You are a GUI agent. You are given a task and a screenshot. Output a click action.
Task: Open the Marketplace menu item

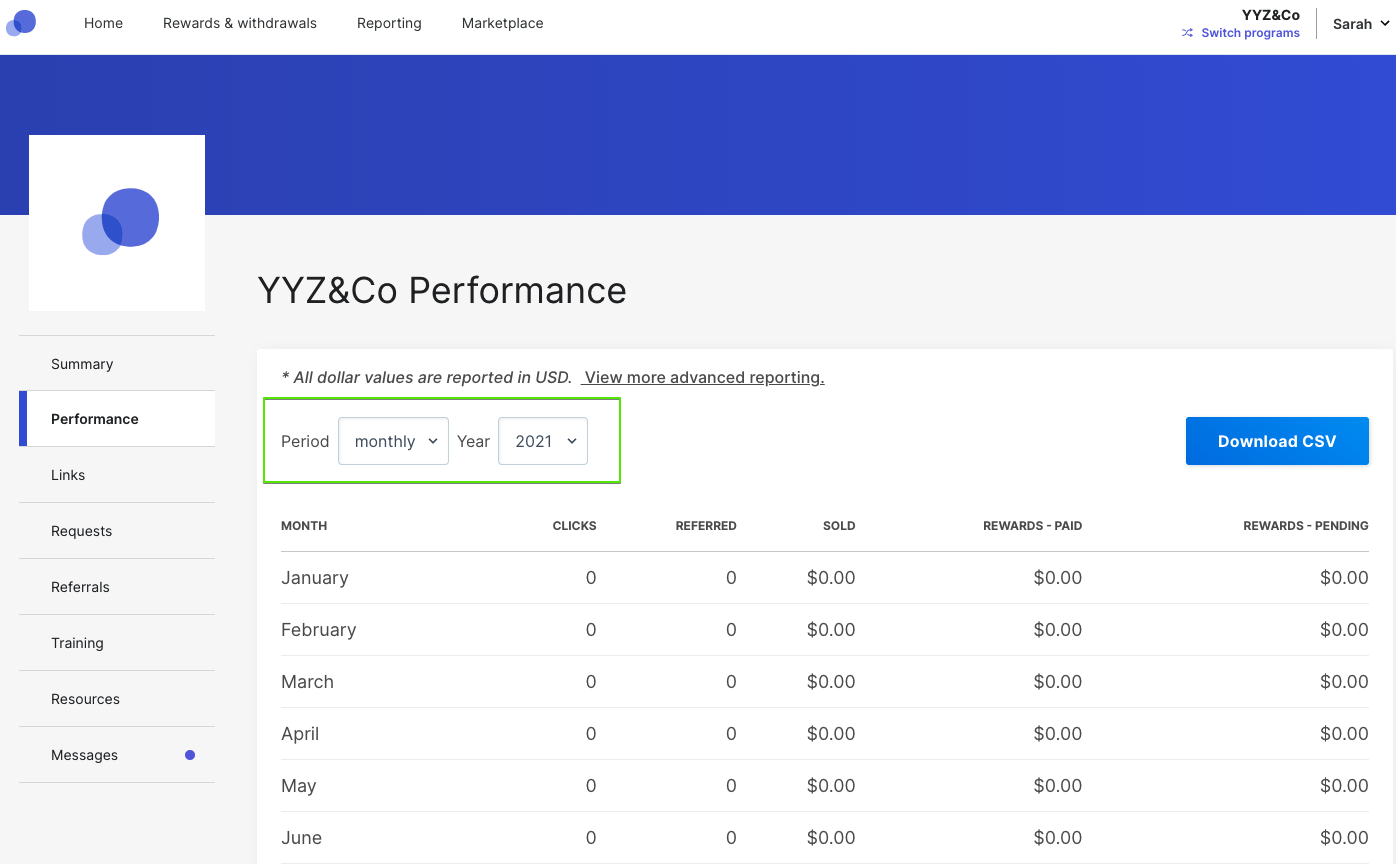coord(501,23)
